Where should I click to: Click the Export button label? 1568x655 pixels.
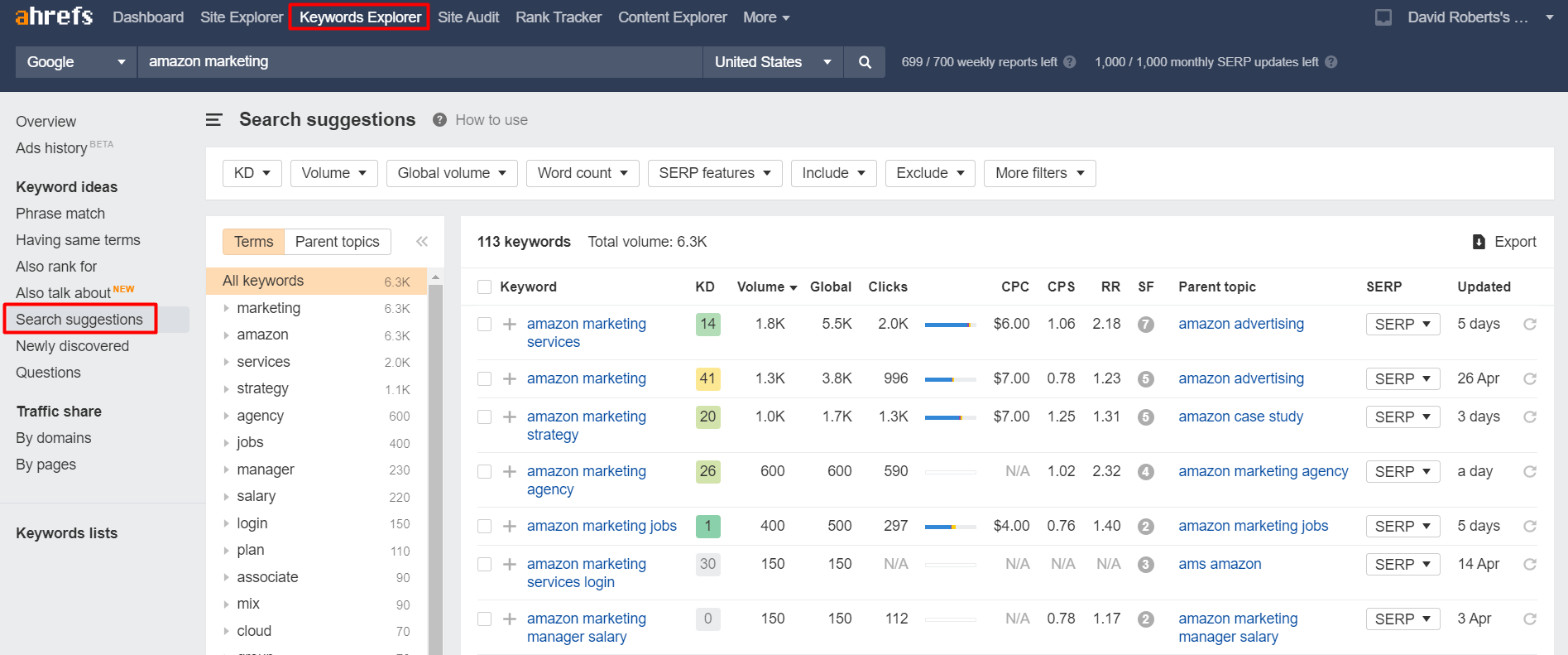[1515, 242]
